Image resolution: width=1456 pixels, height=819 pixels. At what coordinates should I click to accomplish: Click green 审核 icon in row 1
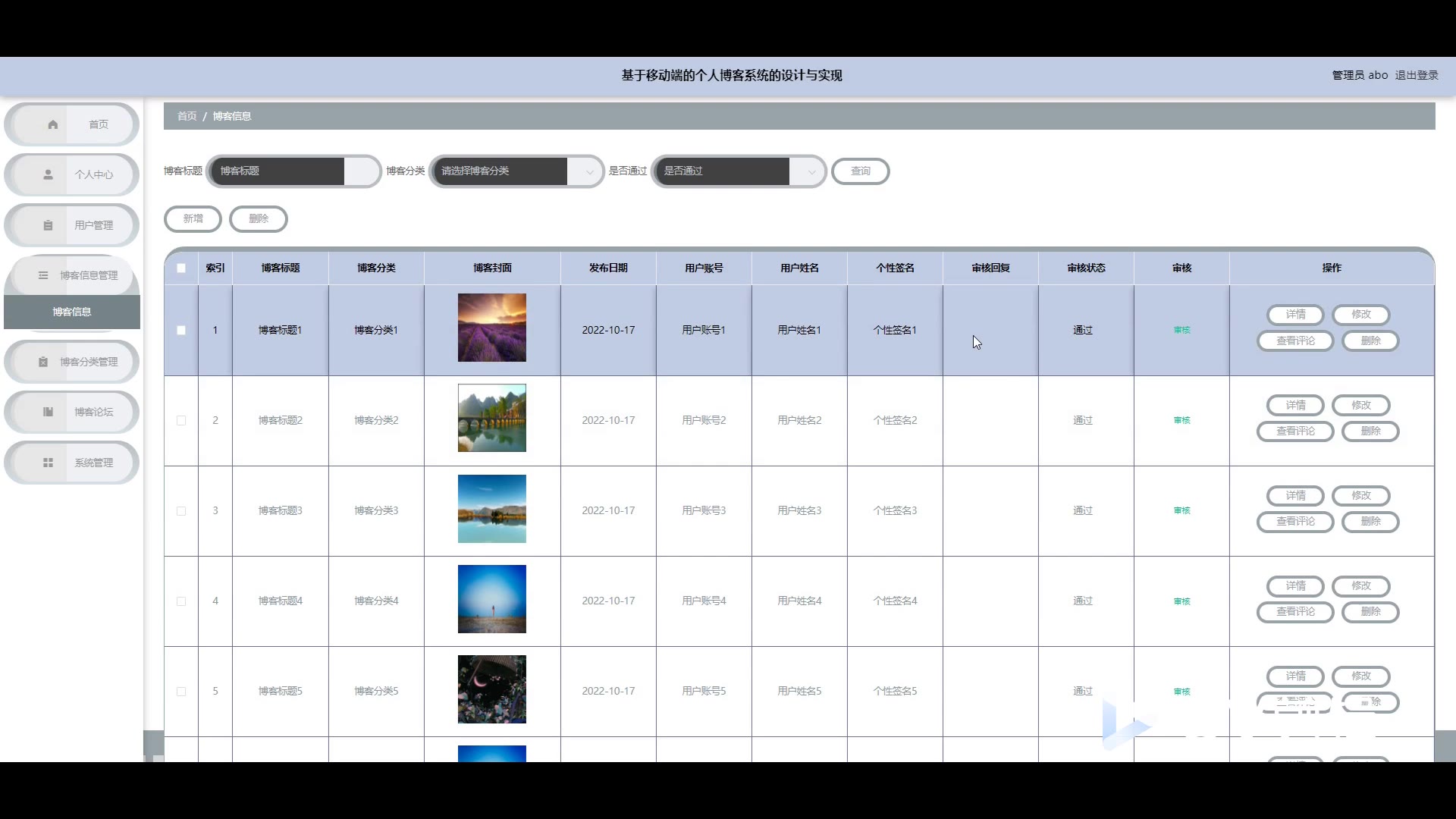coord(1181,330)
